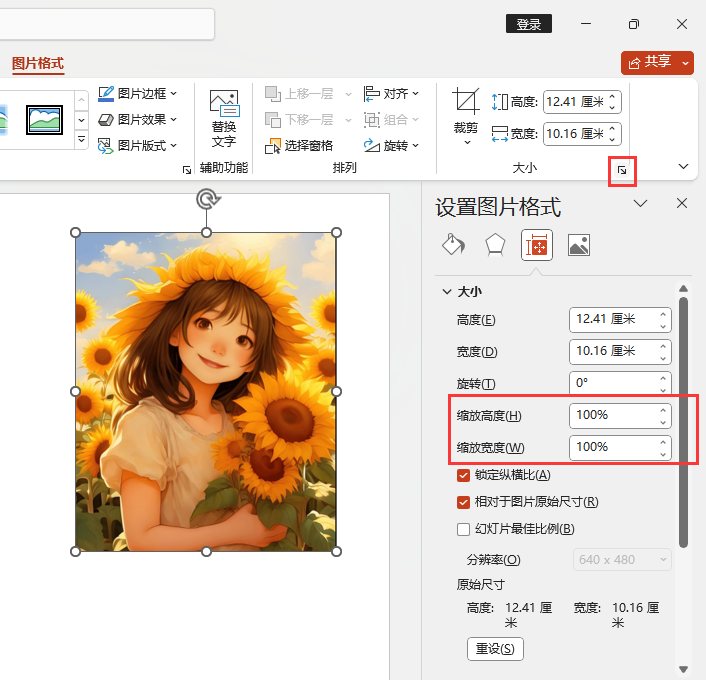Collapse the Size (大小) section
Image resolution: width=706 pixels, height=680 pixels.
(447, 292)
